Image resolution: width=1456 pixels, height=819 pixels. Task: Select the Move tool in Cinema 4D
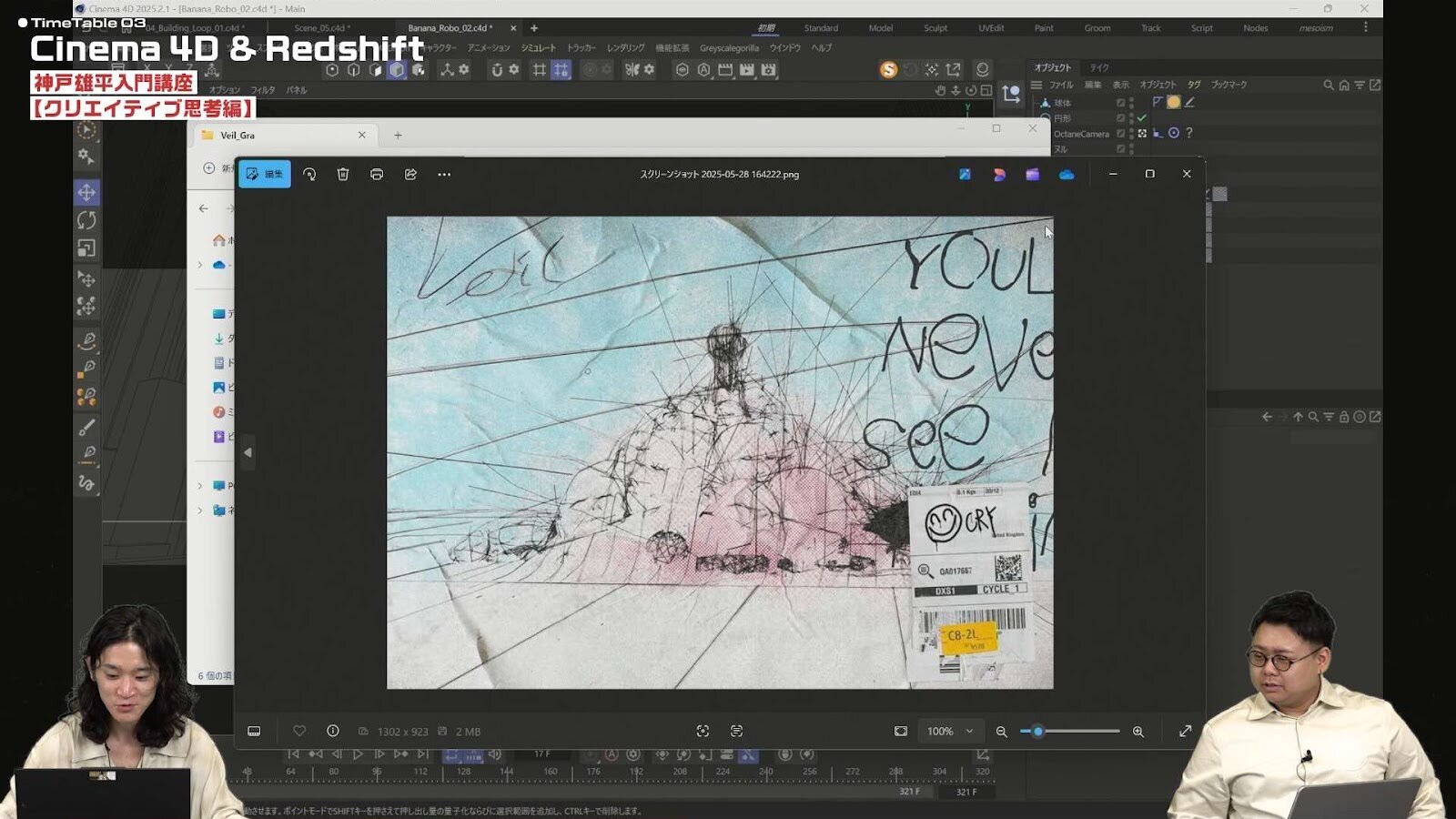pos(86,192)
